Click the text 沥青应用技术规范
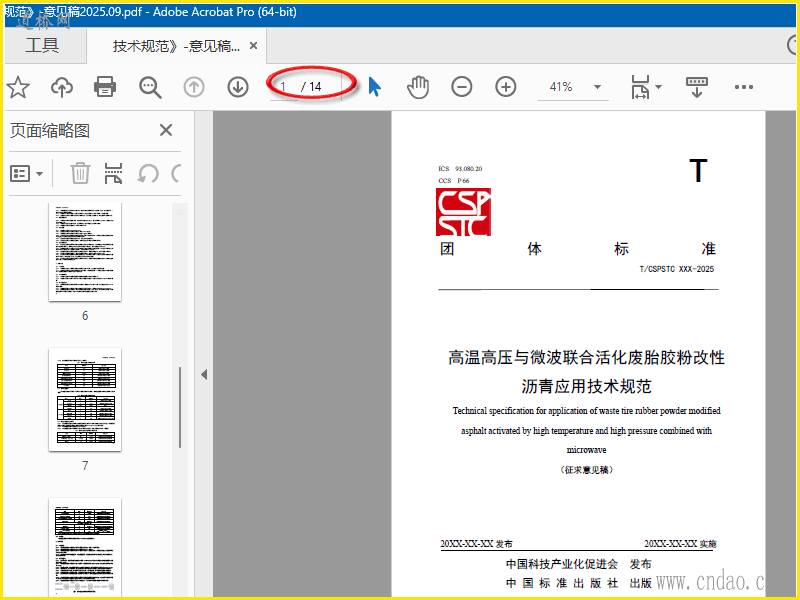This screenshot has height=600, width=800. pos(586,386)
